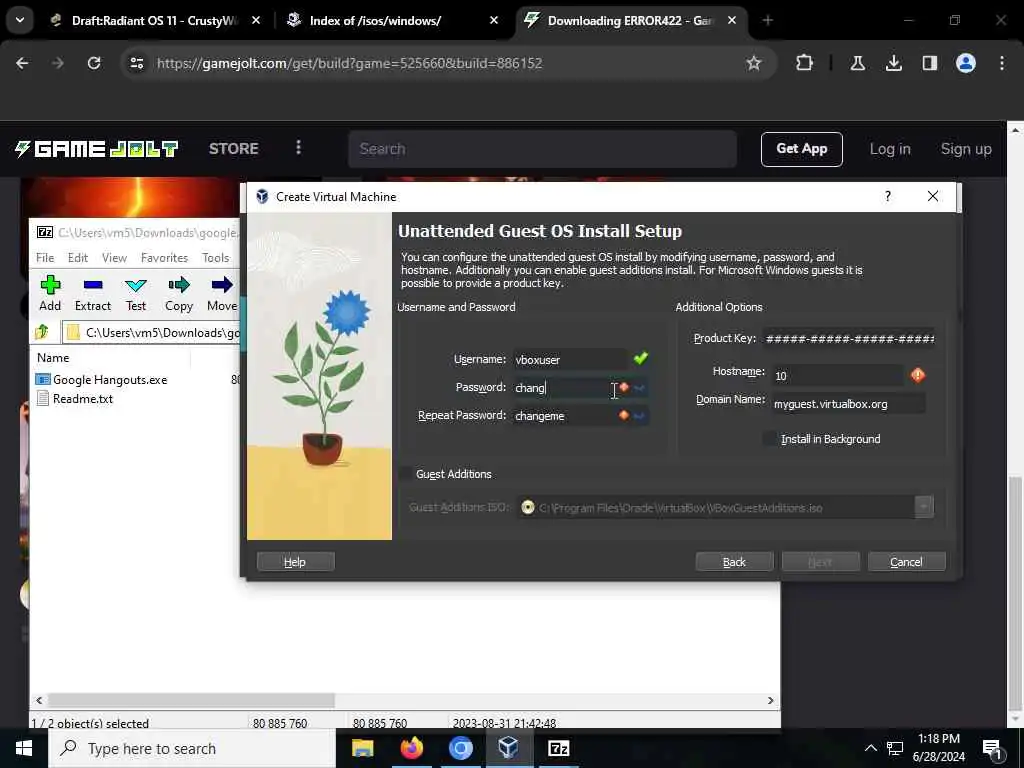Click Log in link on Game Jolt
The image size is (1024, 768).
[x=889, y=149]
